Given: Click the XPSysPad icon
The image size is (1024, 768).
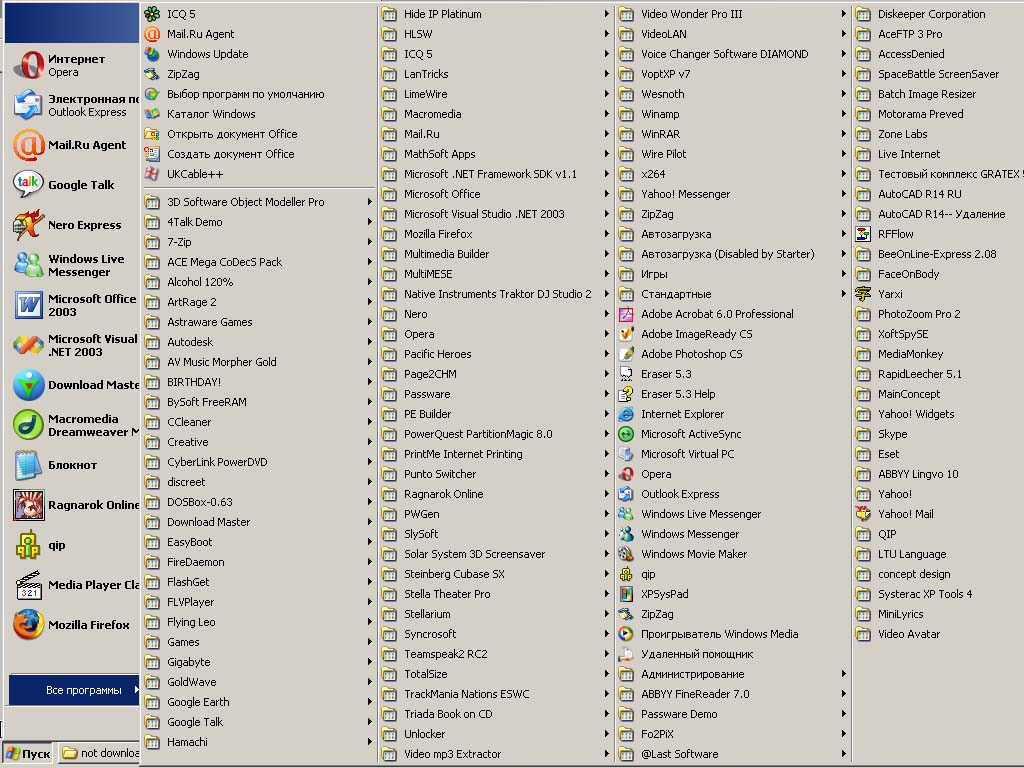Looking at the screenshot, I should coord(626,594).
